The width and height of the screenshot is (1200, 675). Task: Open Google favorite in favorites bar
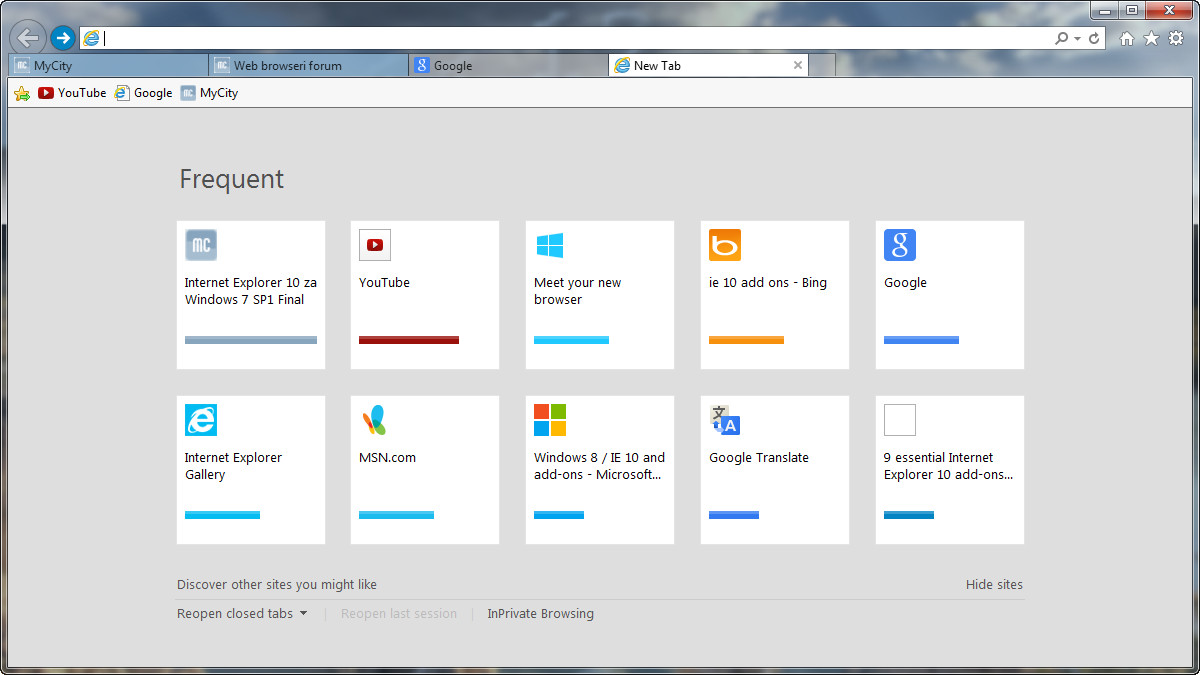coord(143,93)
